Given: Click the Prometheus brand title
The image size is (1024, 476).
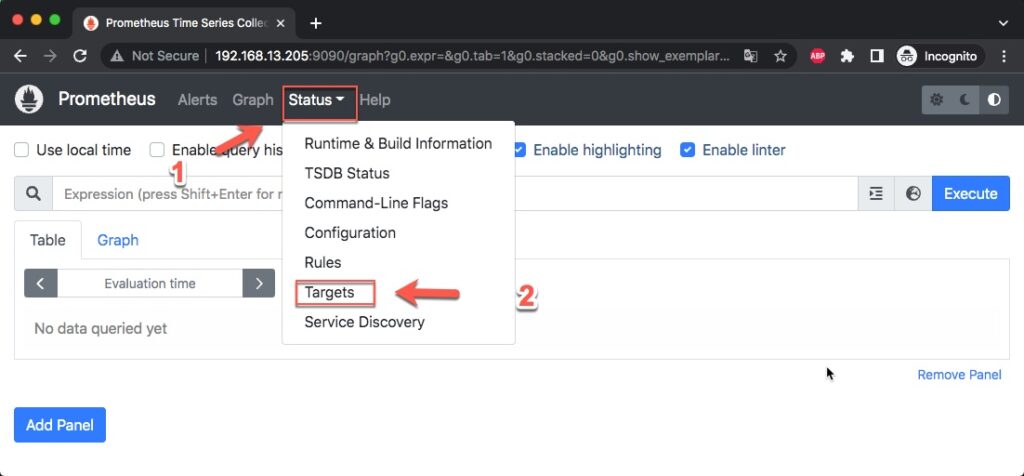Looking at the screenshot, I should (107, 99).
